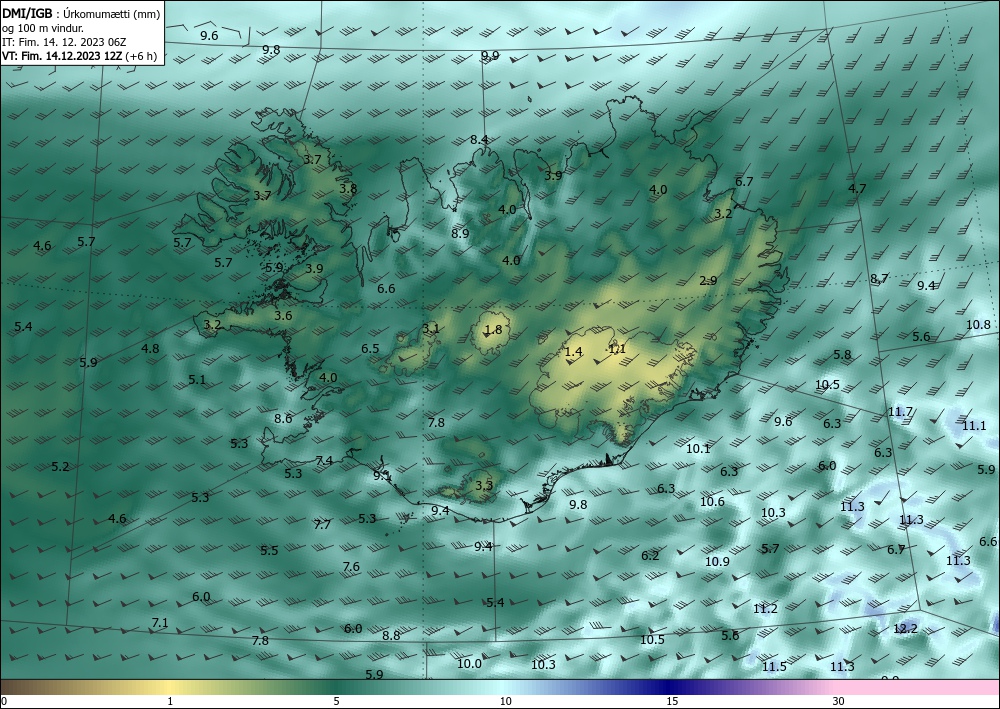Click the map value 7.6
Image resolution: width=1000 pixels, height=709 pixels.
[x=351, y=566]
